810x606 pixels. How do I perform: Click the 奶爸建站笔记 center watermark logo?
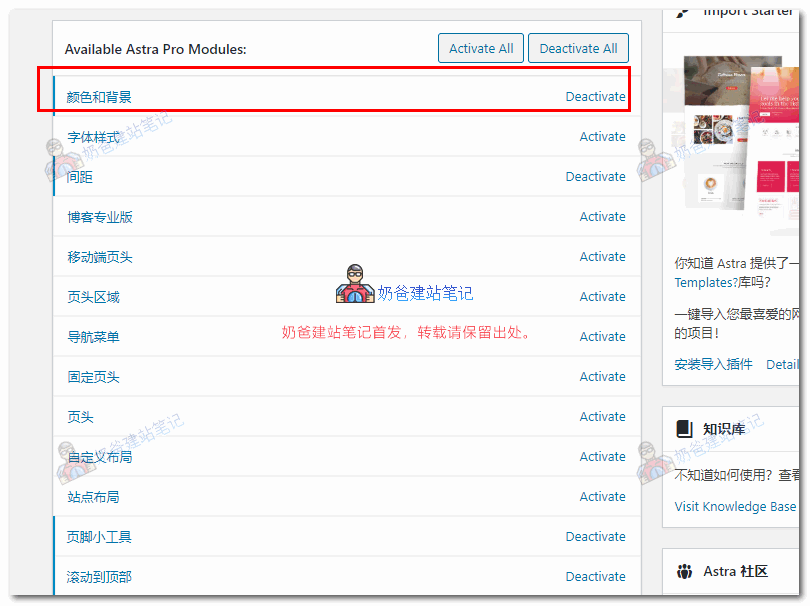click(x=354, y=286)
